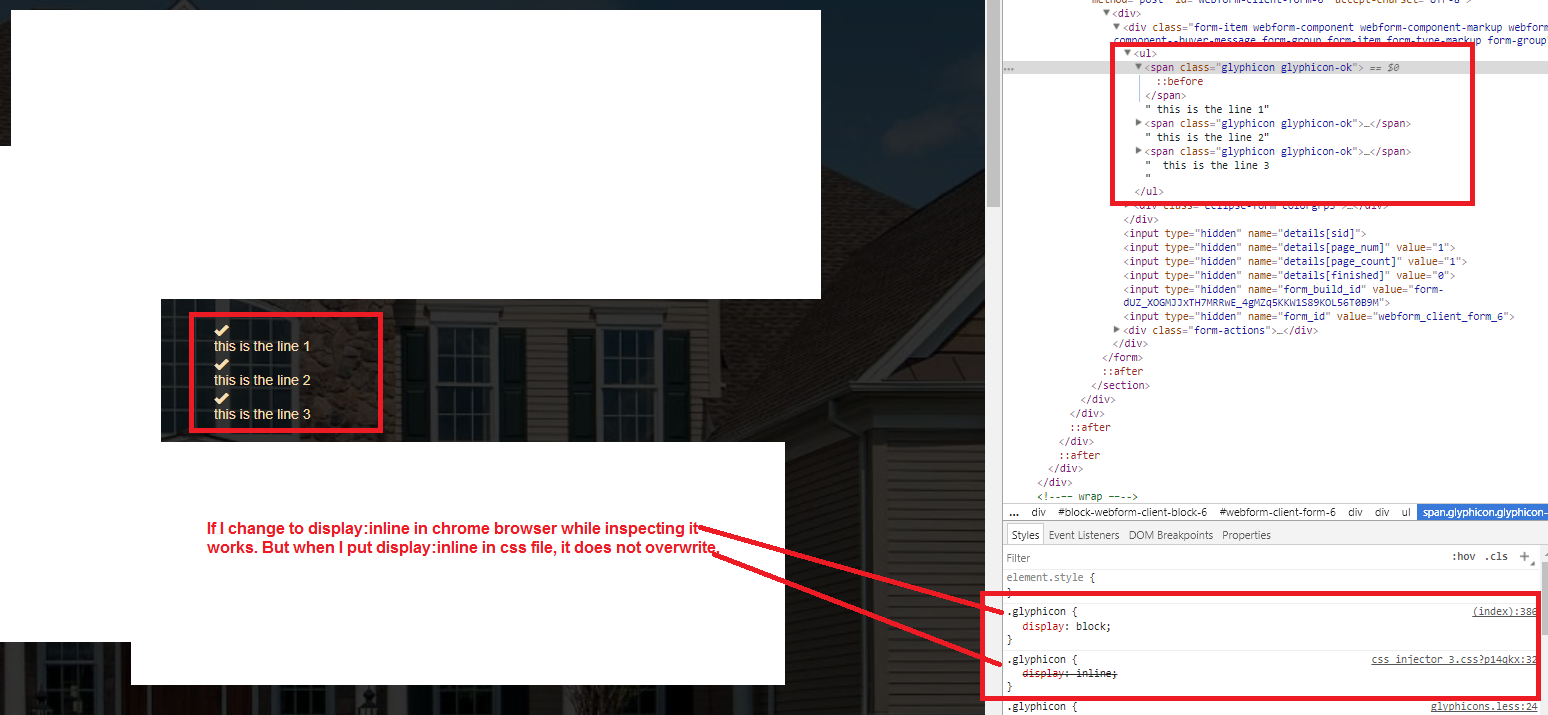The width and height of the screenshot is (1548, 715).
Task: Open the DOM Breakpoints tab
Action: tap(1170, 534)
